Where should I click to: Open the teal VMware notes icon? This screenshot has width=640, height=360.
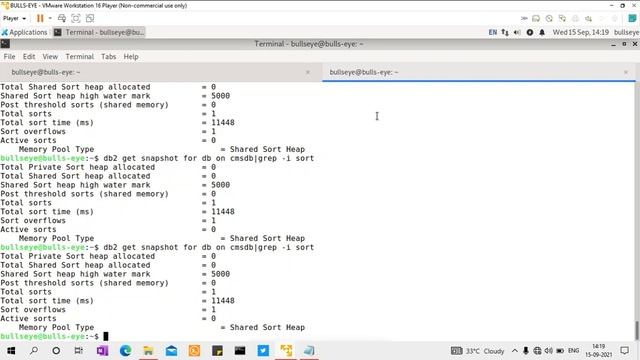point(632,18)
